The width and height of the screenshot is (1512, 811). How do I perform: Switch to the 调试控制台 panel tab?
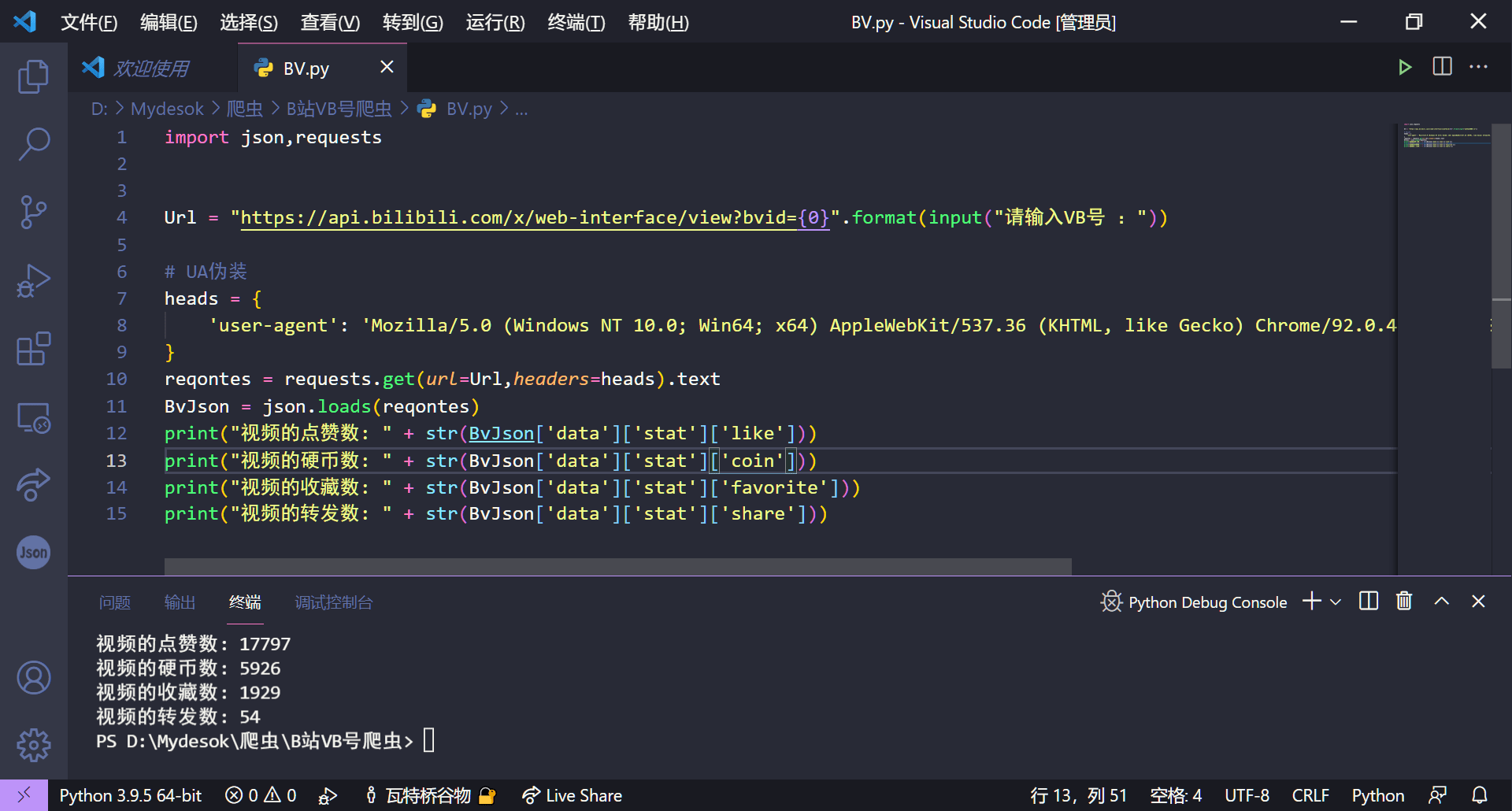[x=334, y=602]
